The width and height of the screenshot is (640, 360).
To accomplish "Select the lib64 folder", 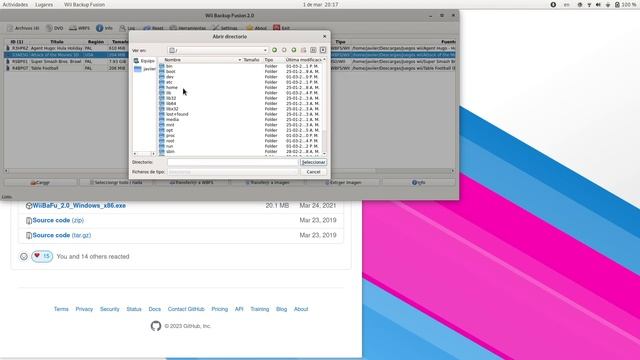I will [171, 104].
